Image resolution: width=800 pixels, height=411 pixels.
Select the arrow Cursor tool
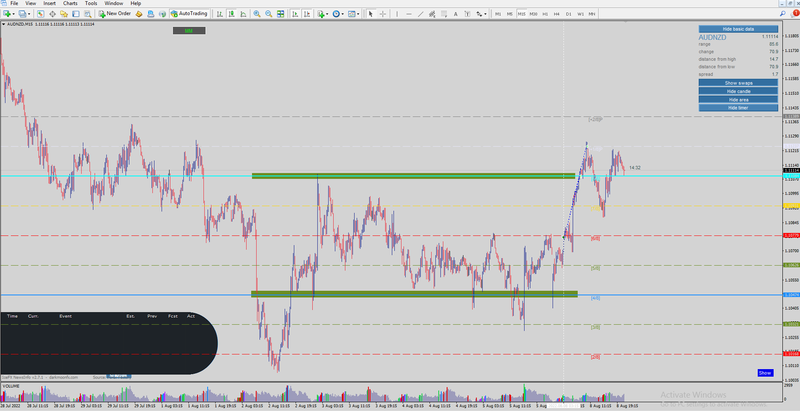pos(371,14)
